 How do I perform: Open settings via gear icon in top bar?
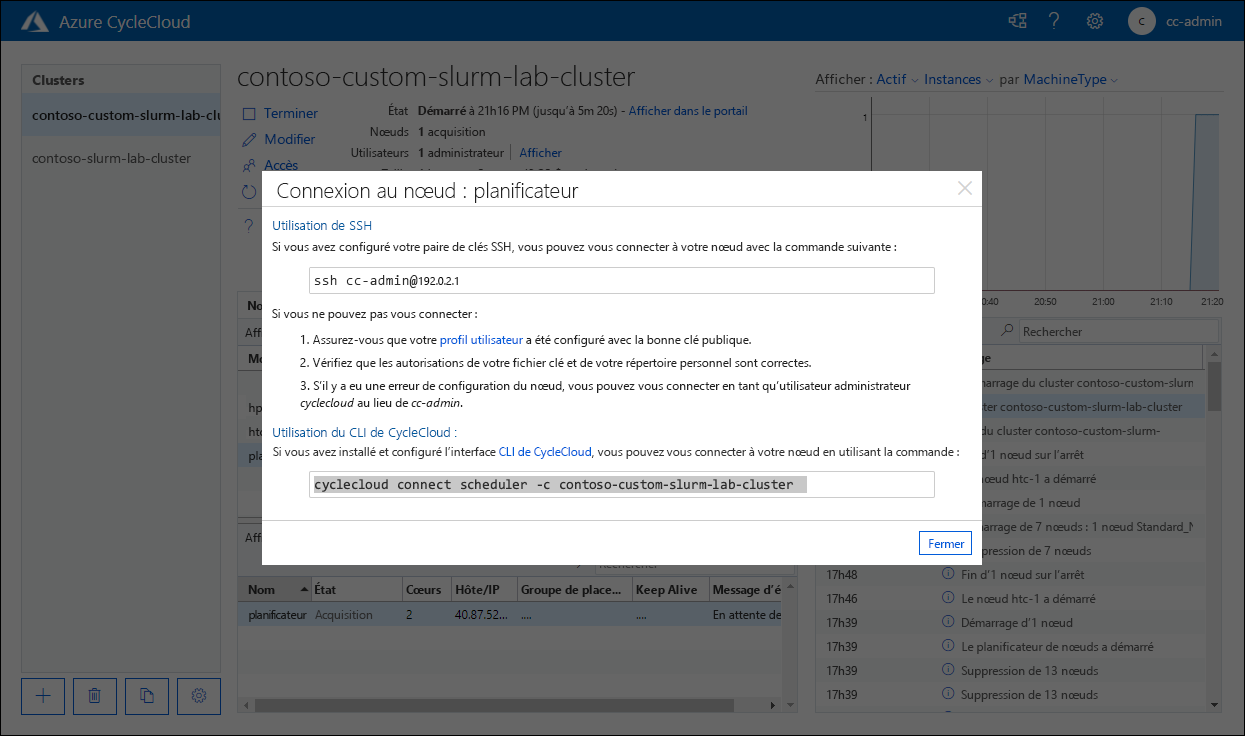(x=1094, y=20)
